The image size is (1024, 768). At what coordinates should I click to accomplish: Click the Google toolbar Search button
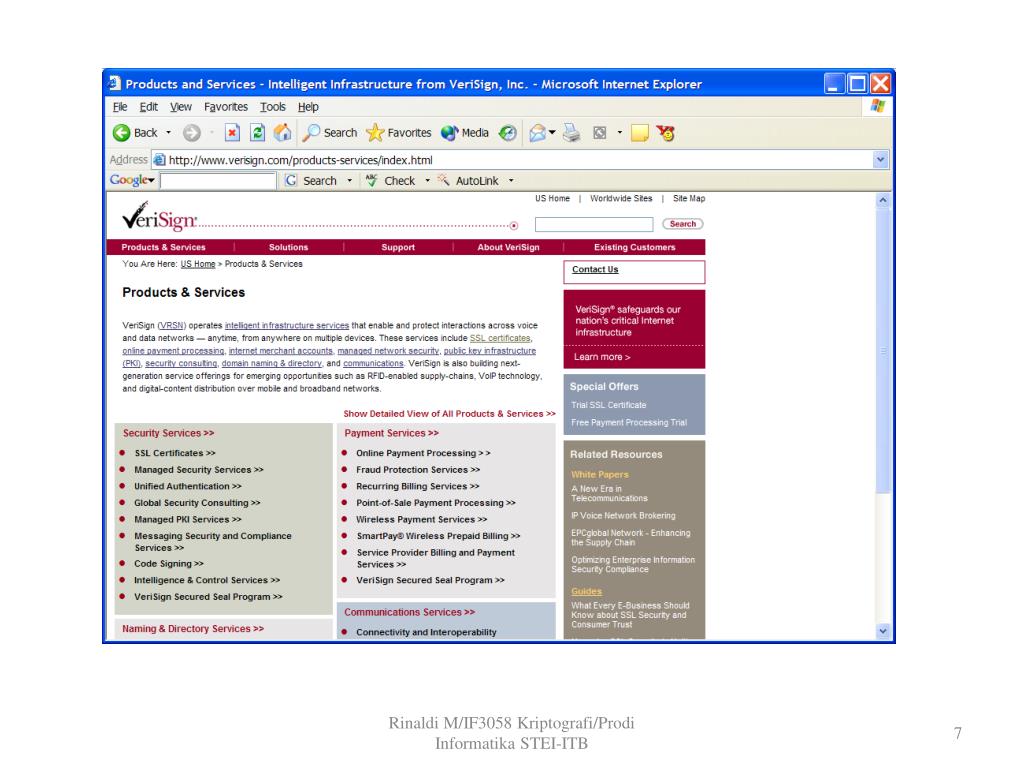pos(312,181)
